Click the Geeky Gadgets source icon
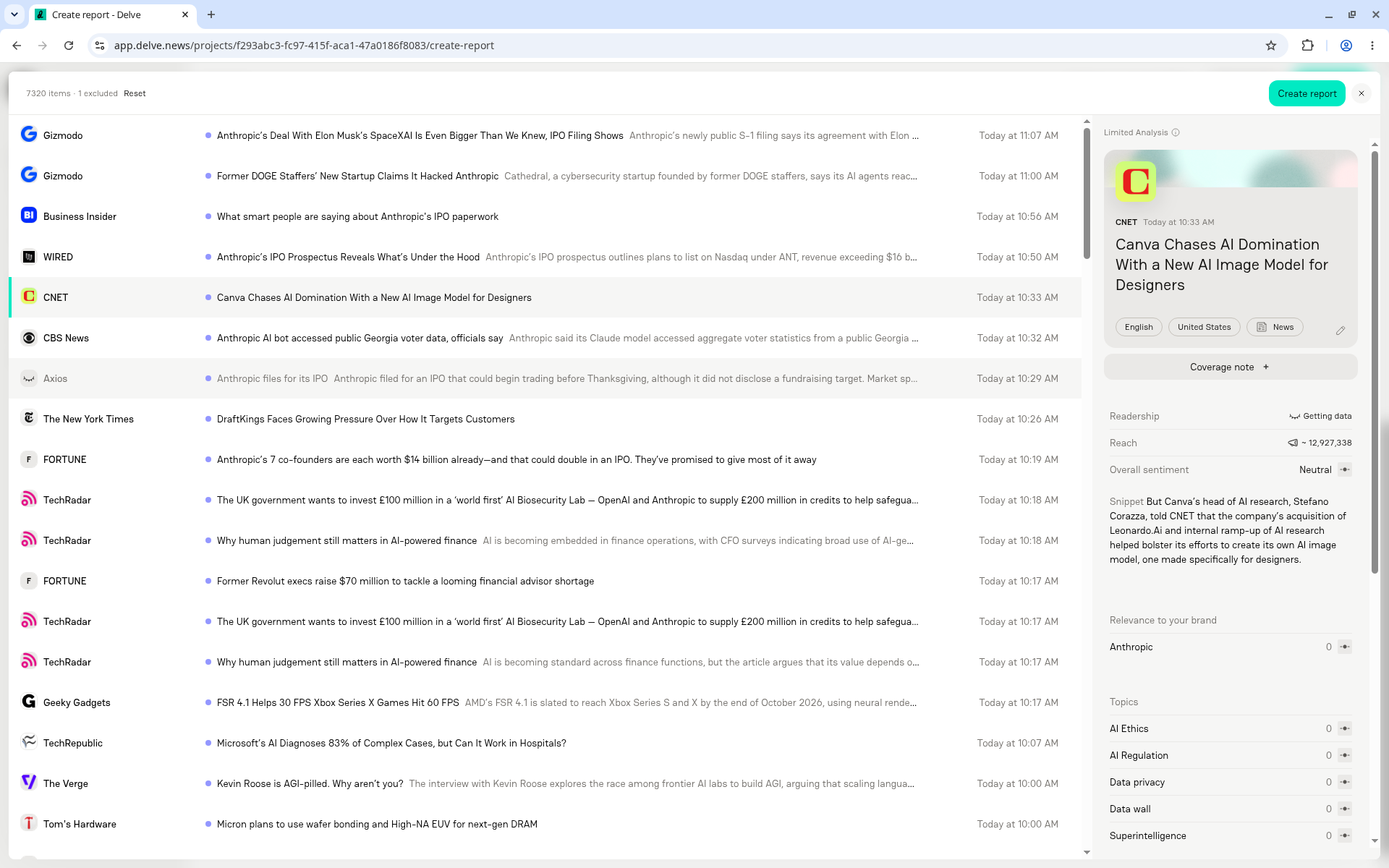Viewport: 1389px width, 868px height. (29, 701)
